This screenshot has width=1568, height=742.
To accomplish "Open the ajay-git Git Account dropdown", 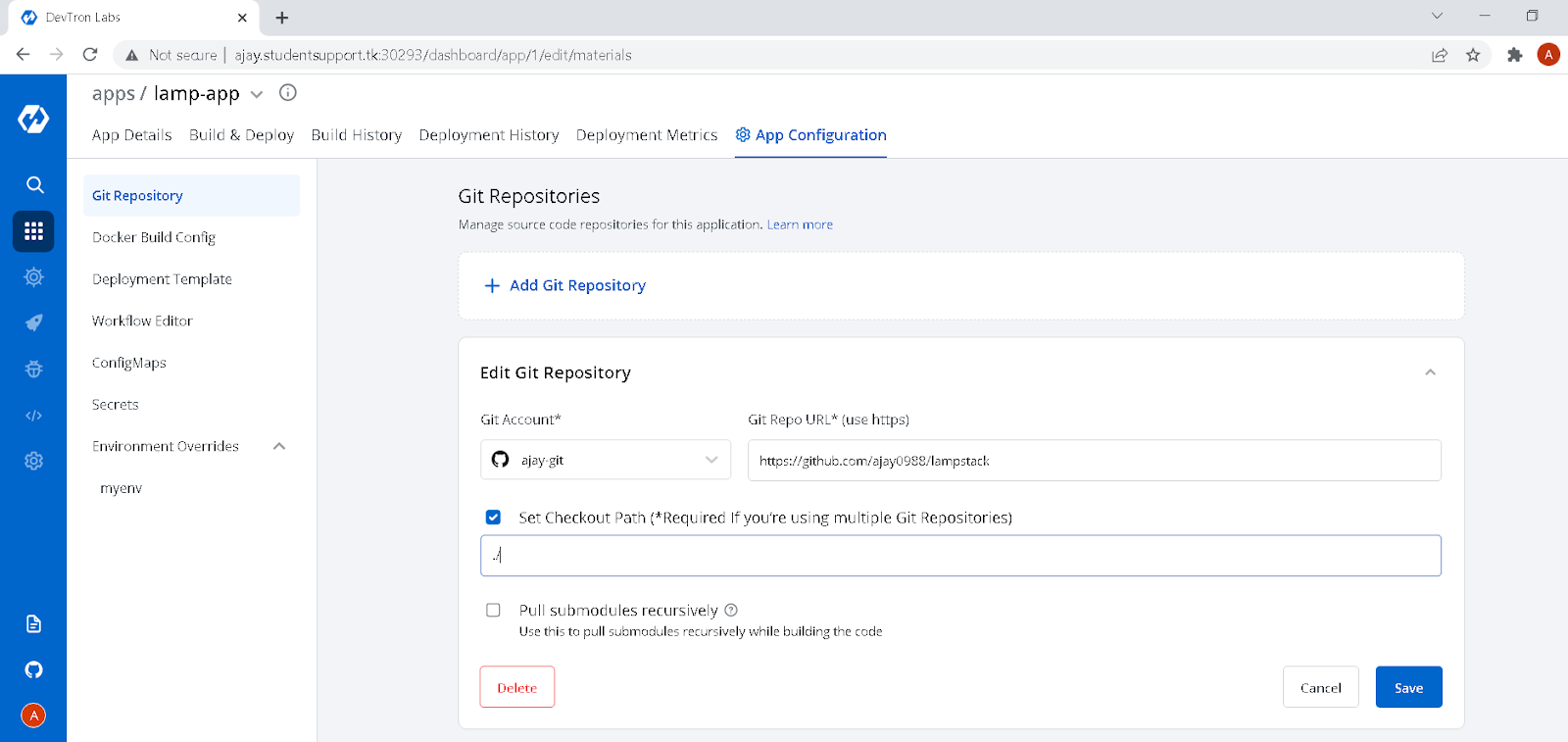I will (606, 460).
